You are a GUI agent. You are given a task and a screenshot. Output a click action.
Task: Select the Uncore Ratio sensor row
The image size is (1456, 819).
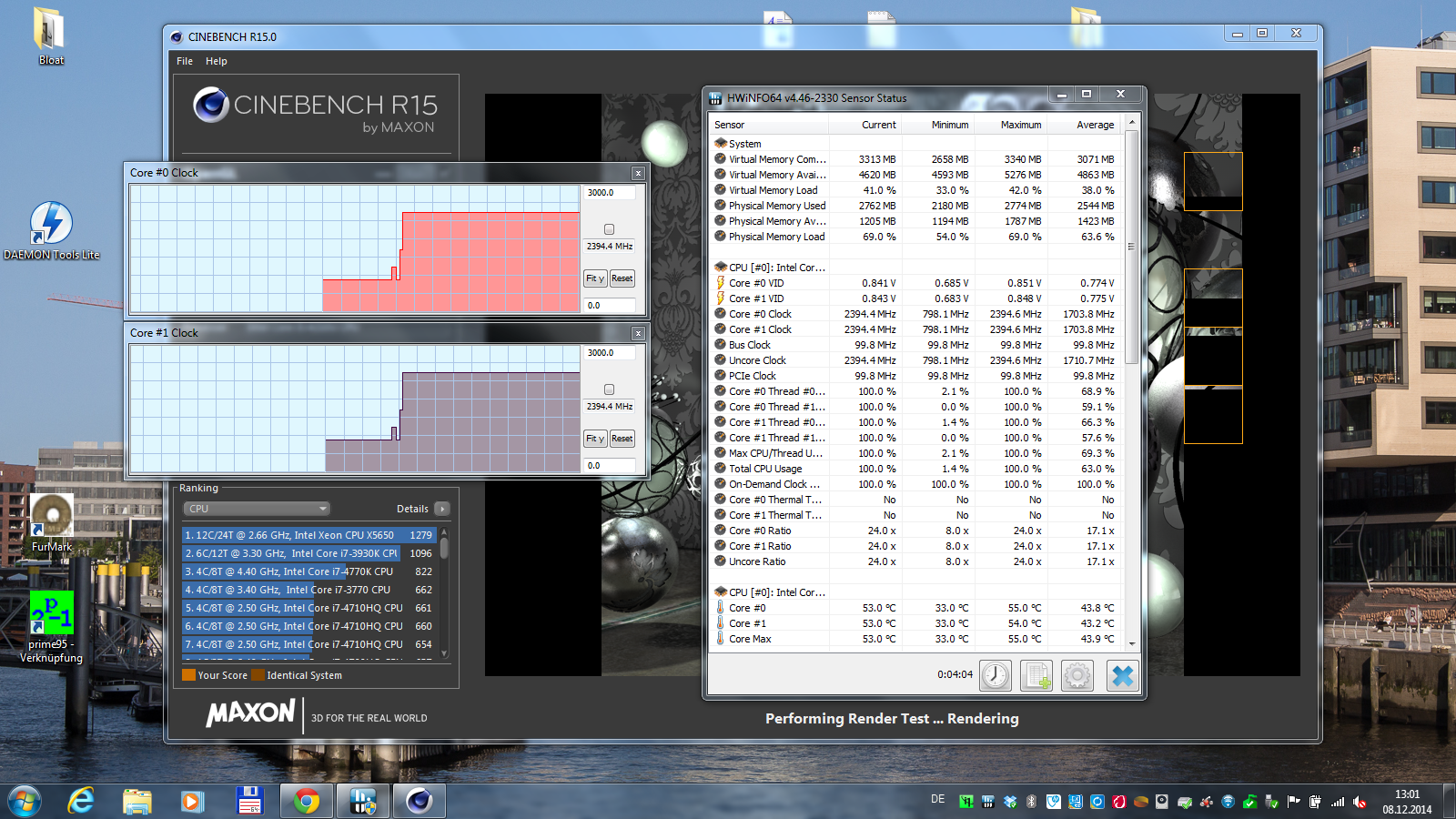click(916, 561)
